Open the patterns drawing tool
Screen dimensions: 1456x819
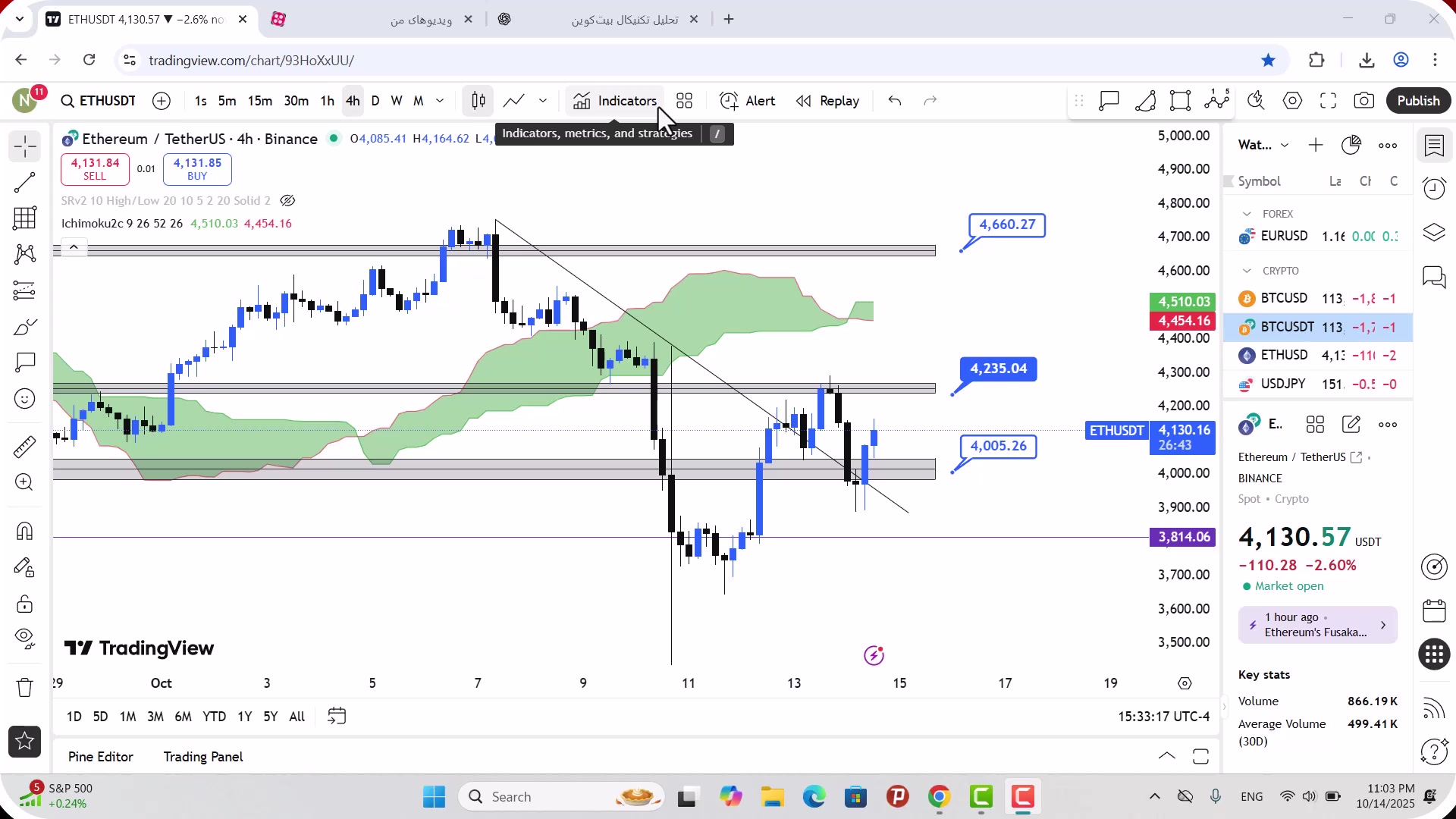24,254
